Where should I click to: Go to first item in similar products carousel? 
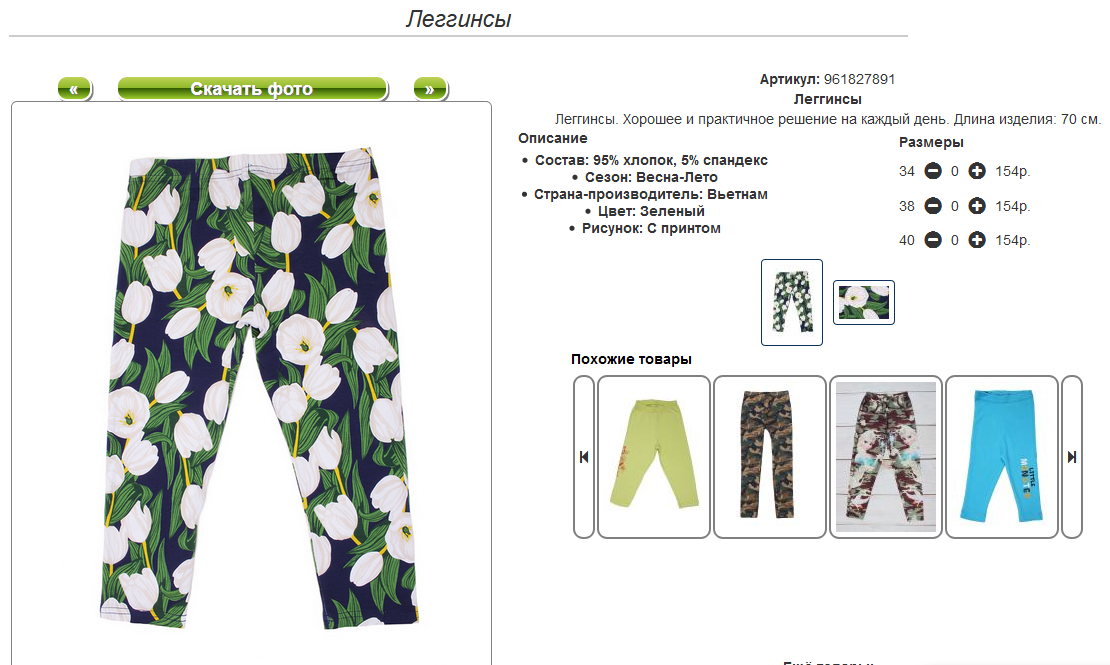[x=584, y=457]
